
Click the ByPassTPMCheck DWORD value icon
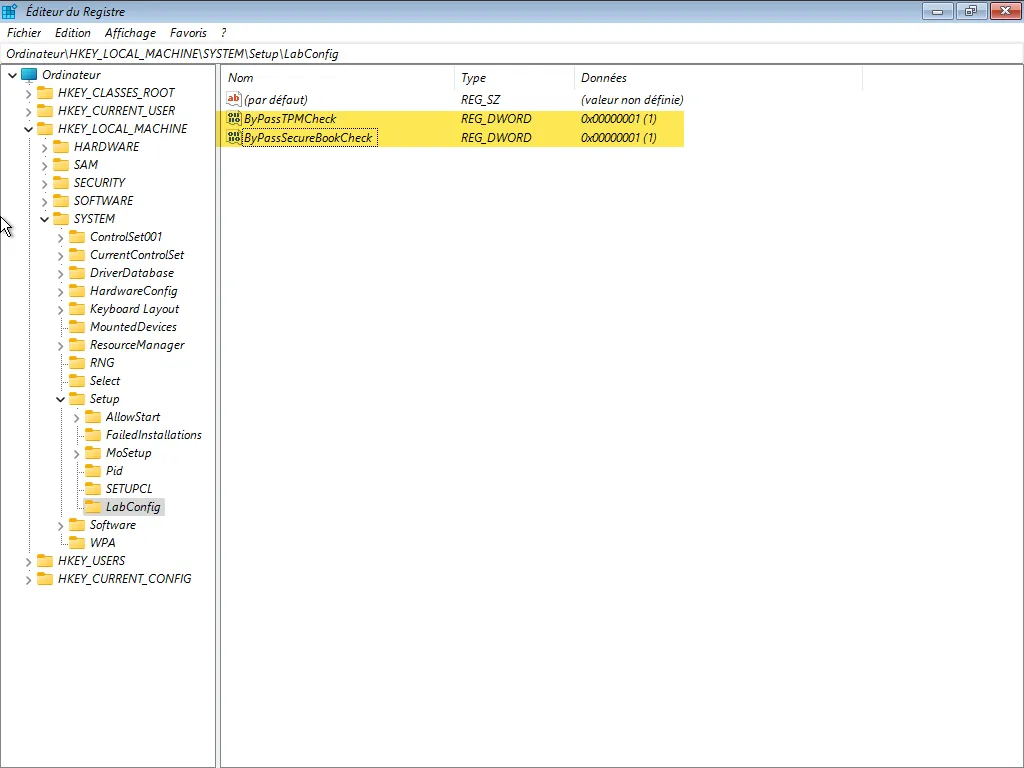[234, 119]
